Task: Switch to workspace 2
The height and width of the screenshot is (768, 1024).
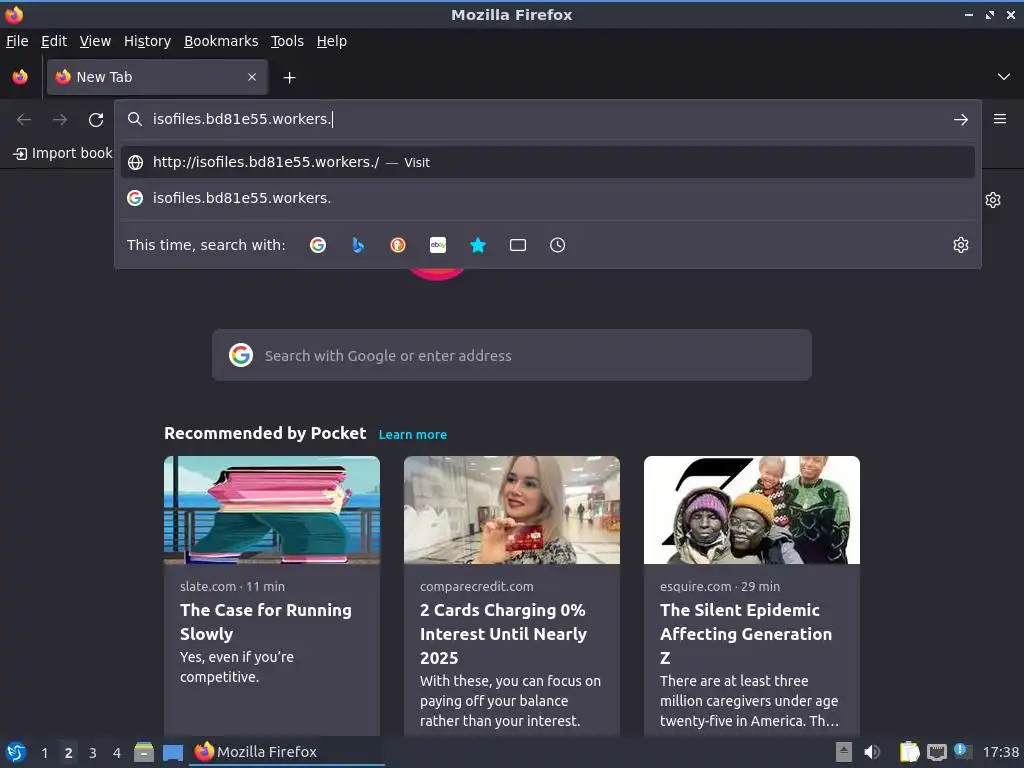Action: pyautogui.click(x=68, y=753)
